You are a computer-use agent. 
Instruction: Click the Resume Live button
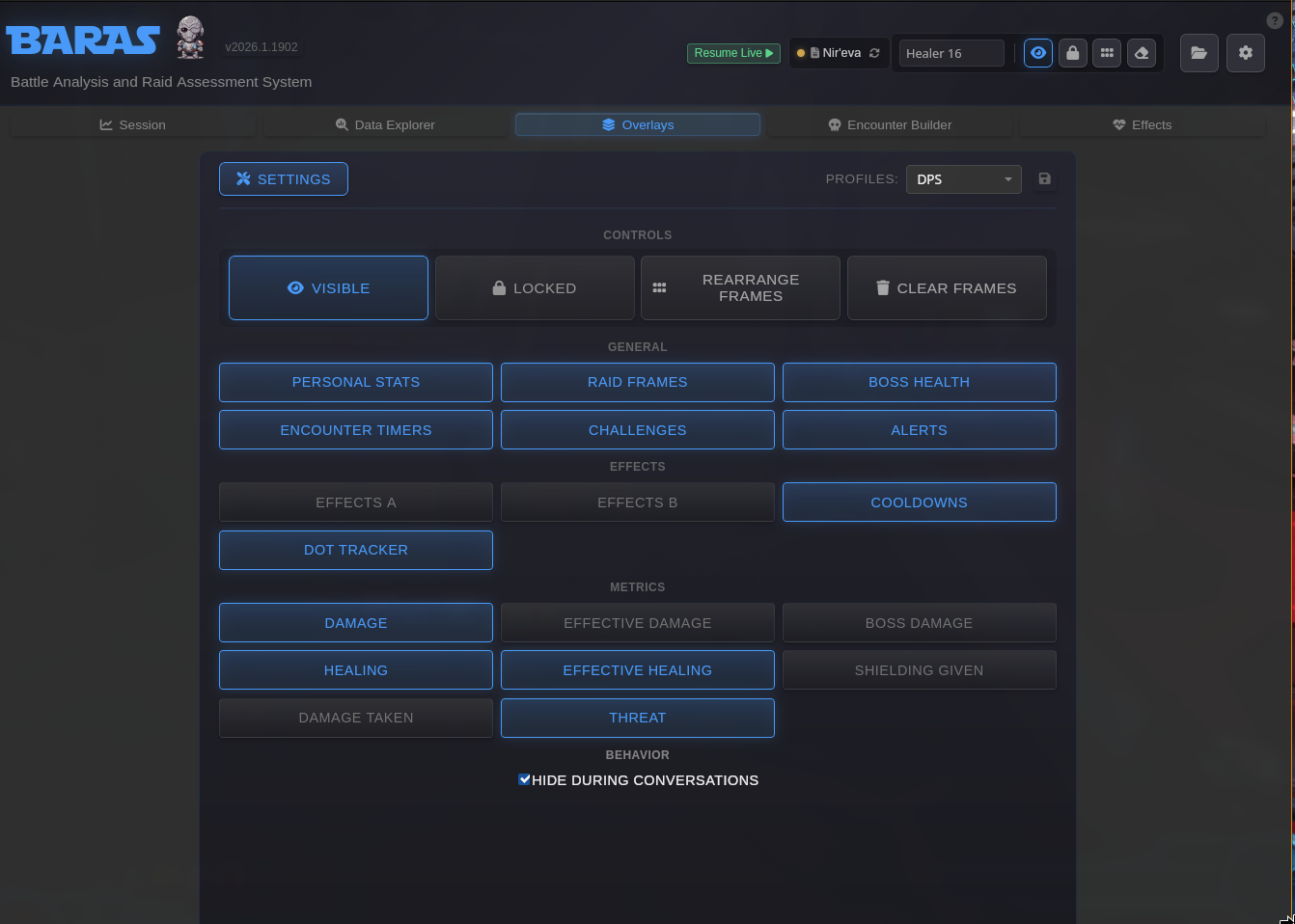point(733,53)
